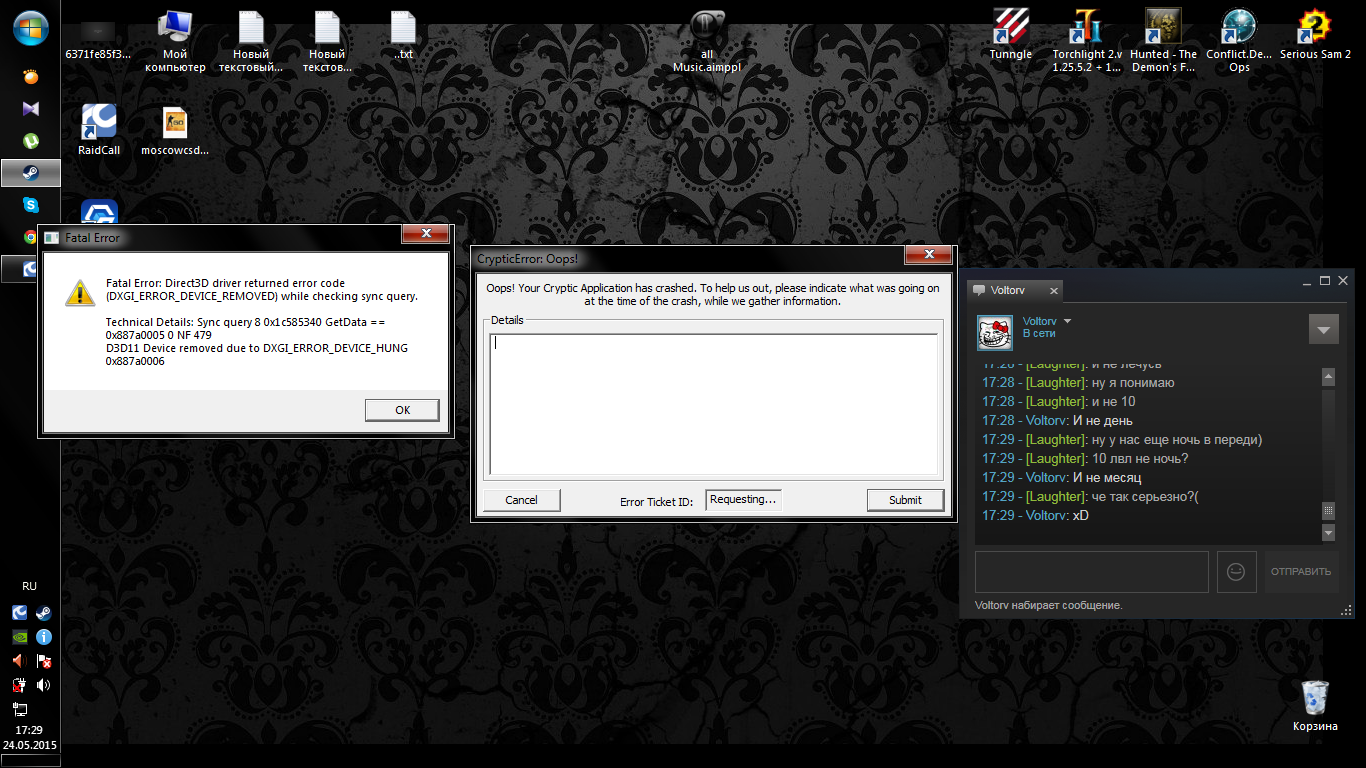
Task: Click chat message 'И не месяц'
Action: click(x=1107, y=477)
